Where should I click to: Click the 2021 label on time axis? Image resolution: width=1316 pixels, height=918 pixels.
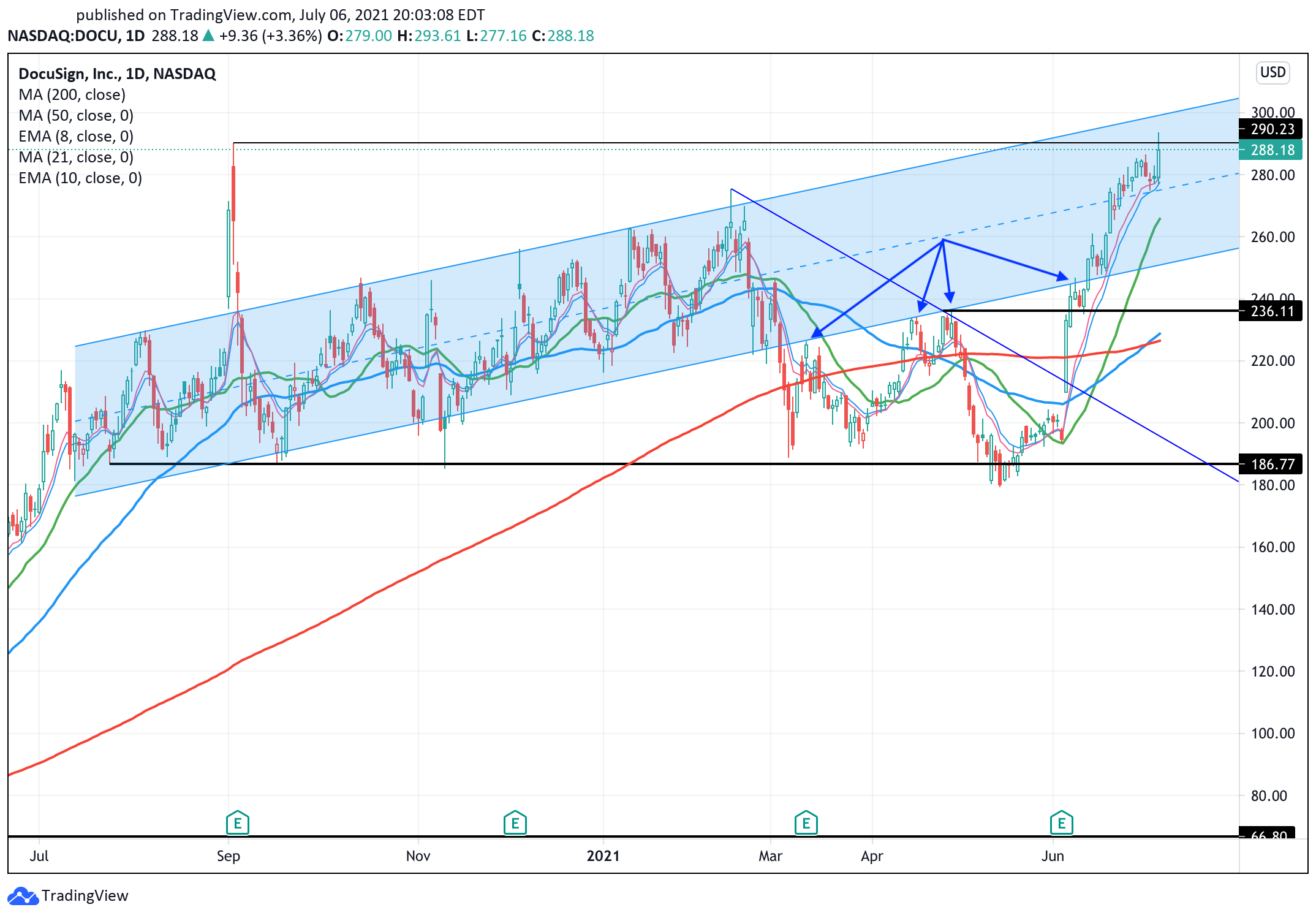(x=603, y=855)
